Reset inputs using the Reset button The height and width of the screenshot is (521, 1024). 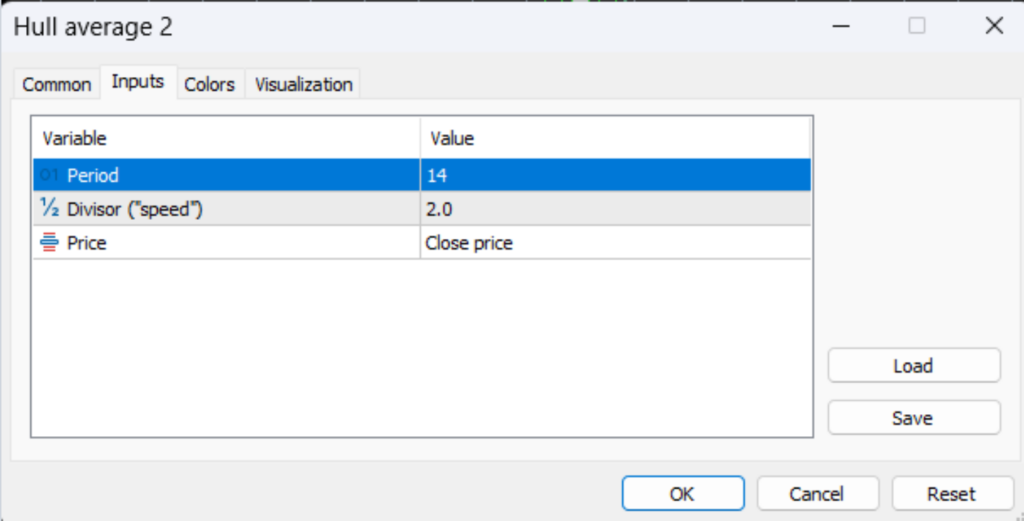point(951,493)
